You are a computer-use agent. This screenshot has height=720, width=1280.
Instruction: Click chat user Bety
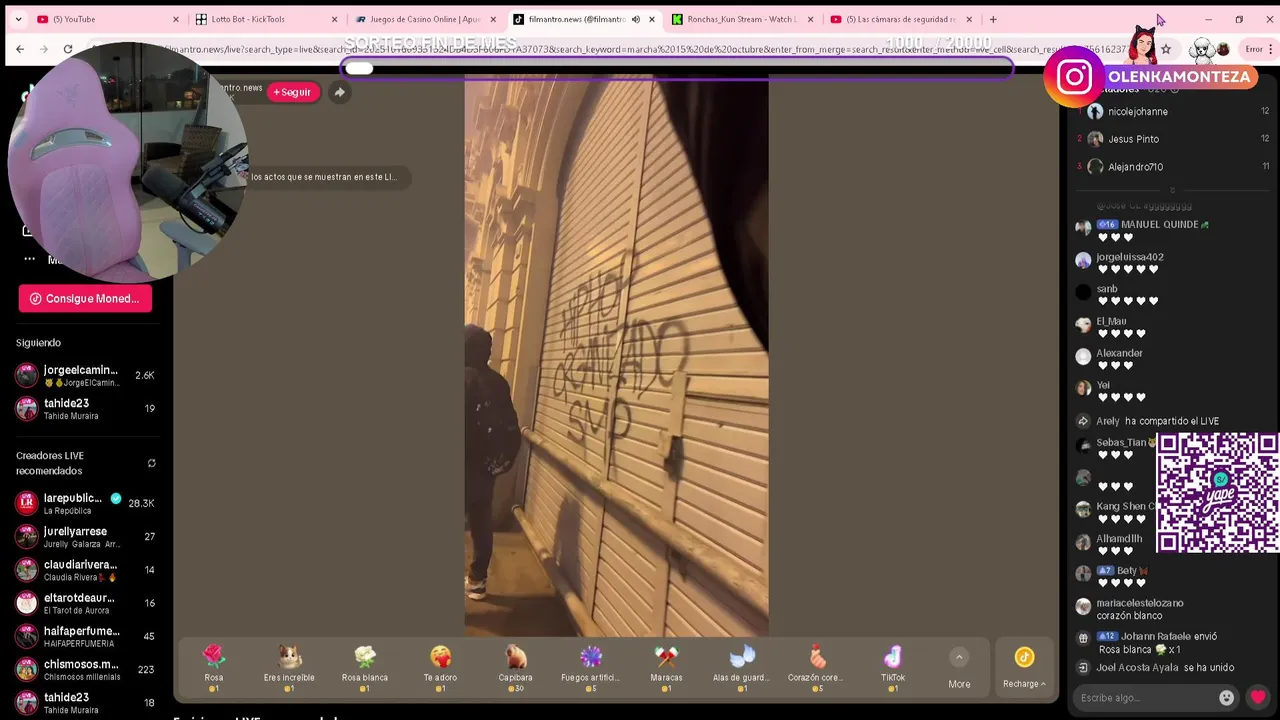pos(1126,571)
